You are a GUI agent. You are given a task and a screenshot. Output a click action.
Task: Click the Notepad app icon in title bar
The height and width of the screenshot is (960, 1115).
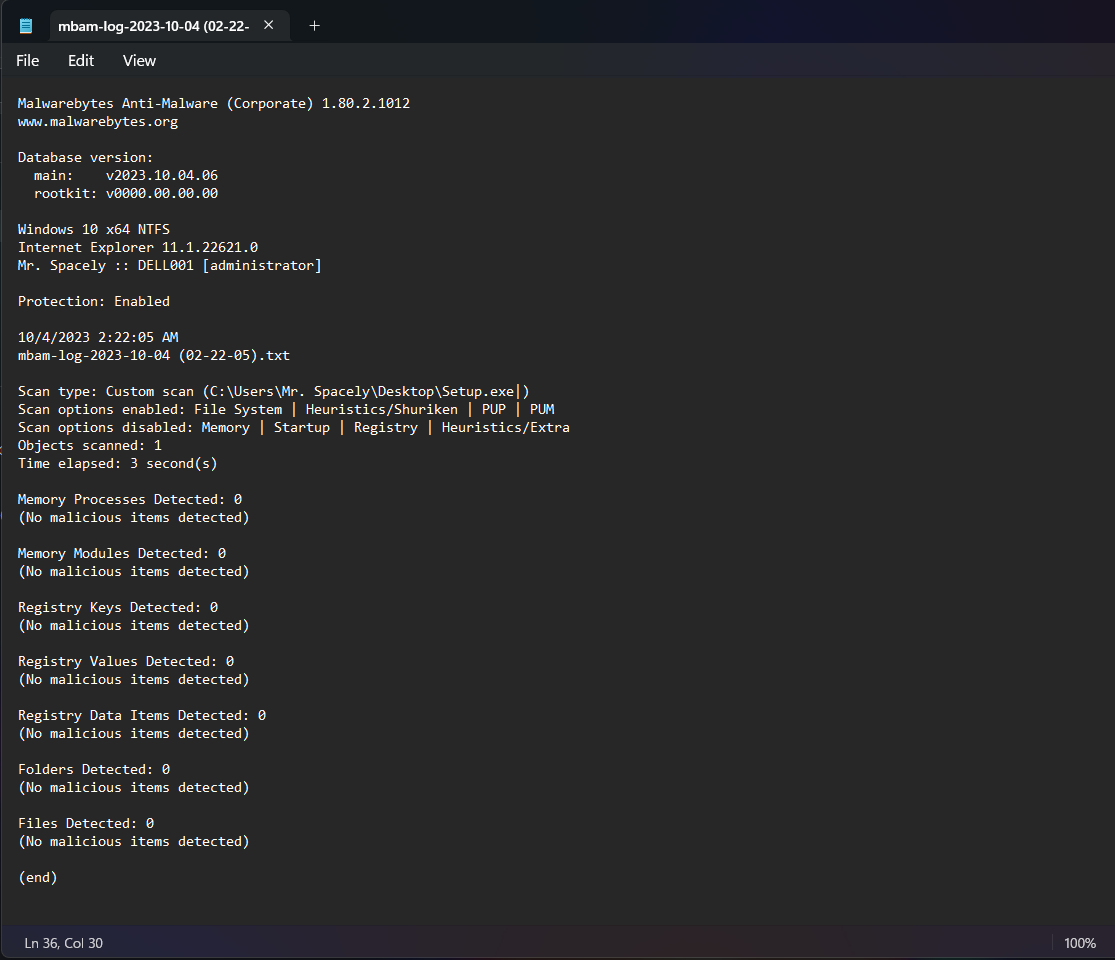26,26
